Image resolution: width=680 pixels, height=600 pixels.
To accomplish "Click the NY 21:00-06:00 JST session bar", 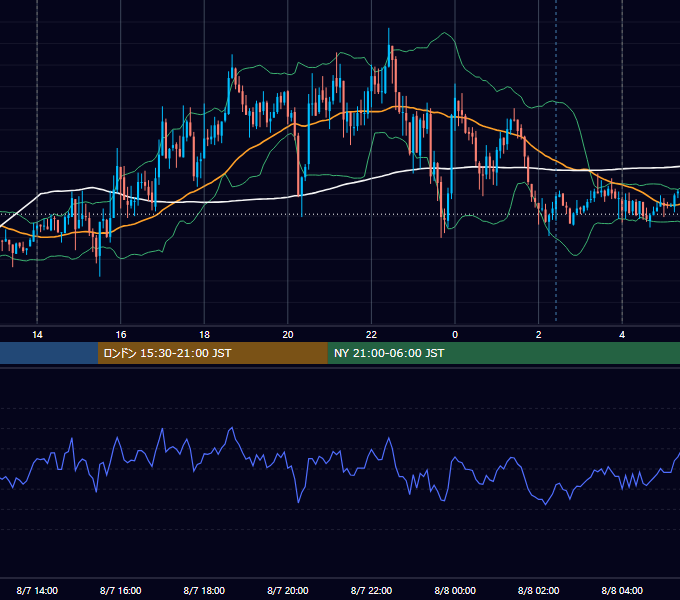I will (x=503, y=353).
